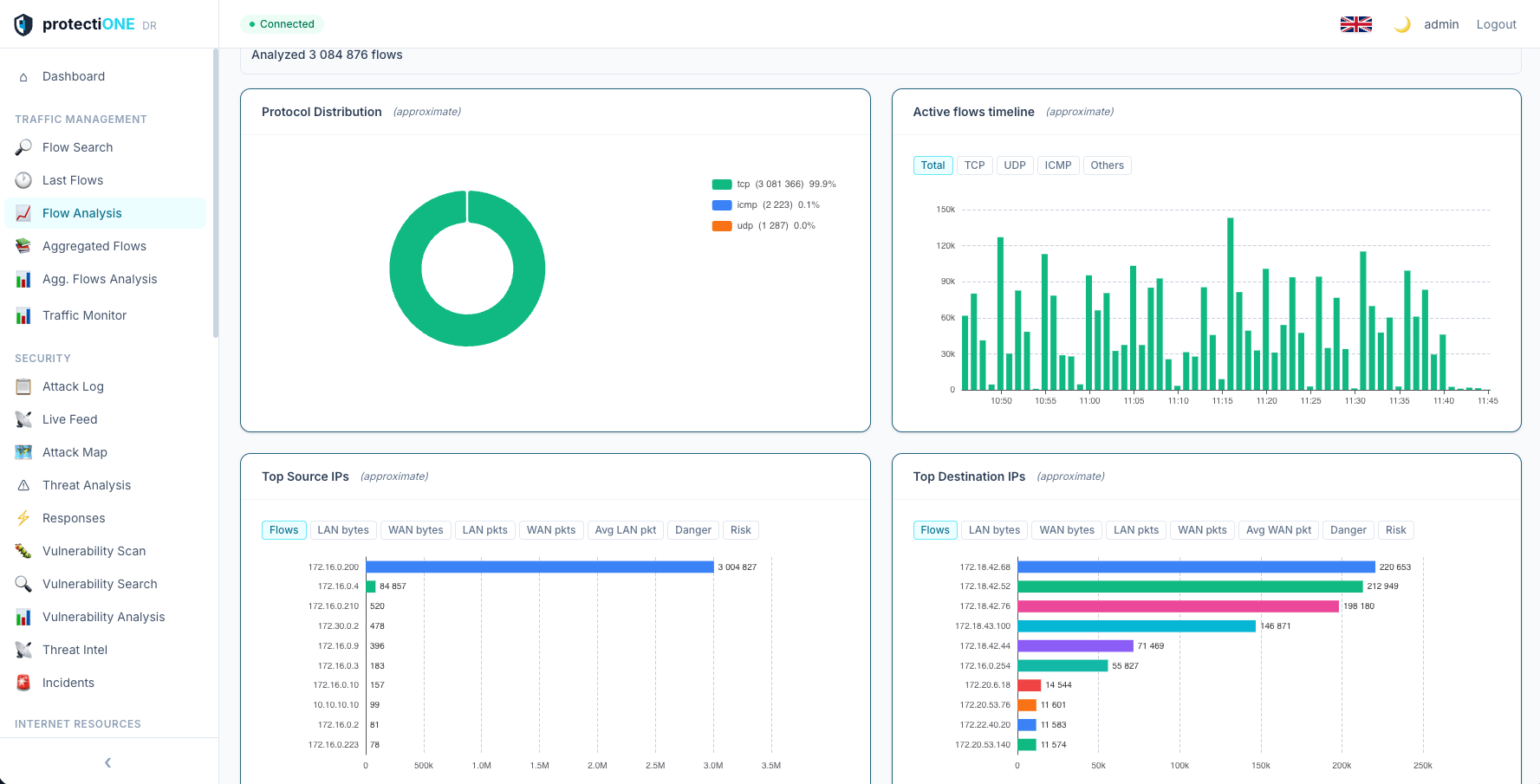Select the TCP timeline tab
Viewport: 1540px width, 784px height.
[x=974, y=165]
